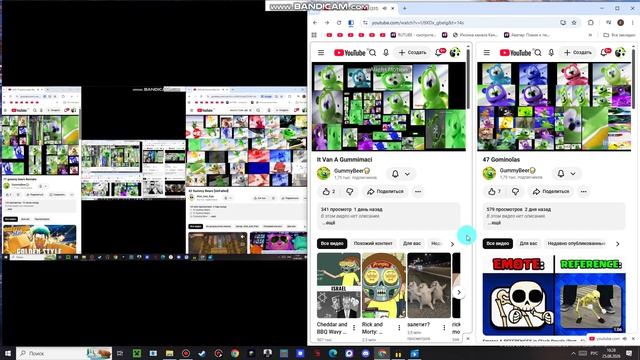The width and height of the screenshot is (640, 360).
Task: Open account avatar in right pane
Action: tap(620, 53)
